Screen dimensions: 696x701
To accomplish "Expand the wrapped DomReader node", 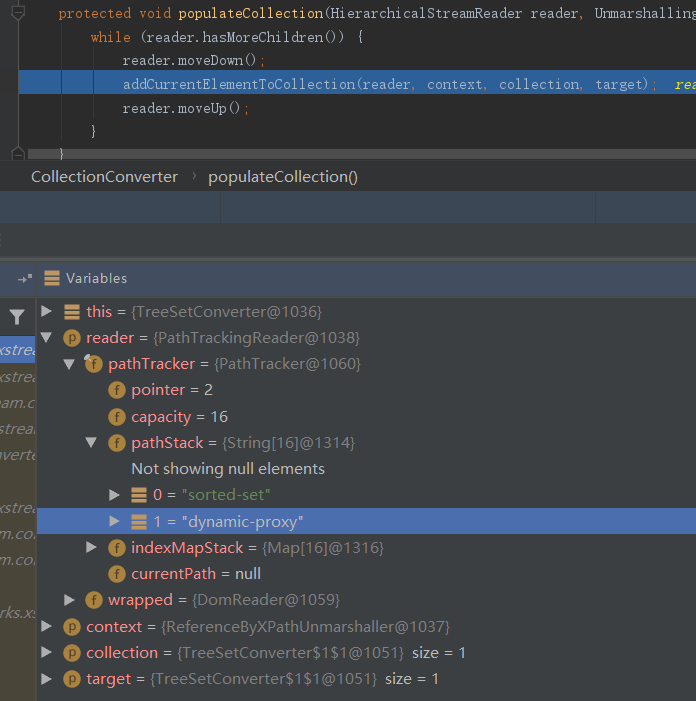I will pyautogui.click(x=69, y=599).
